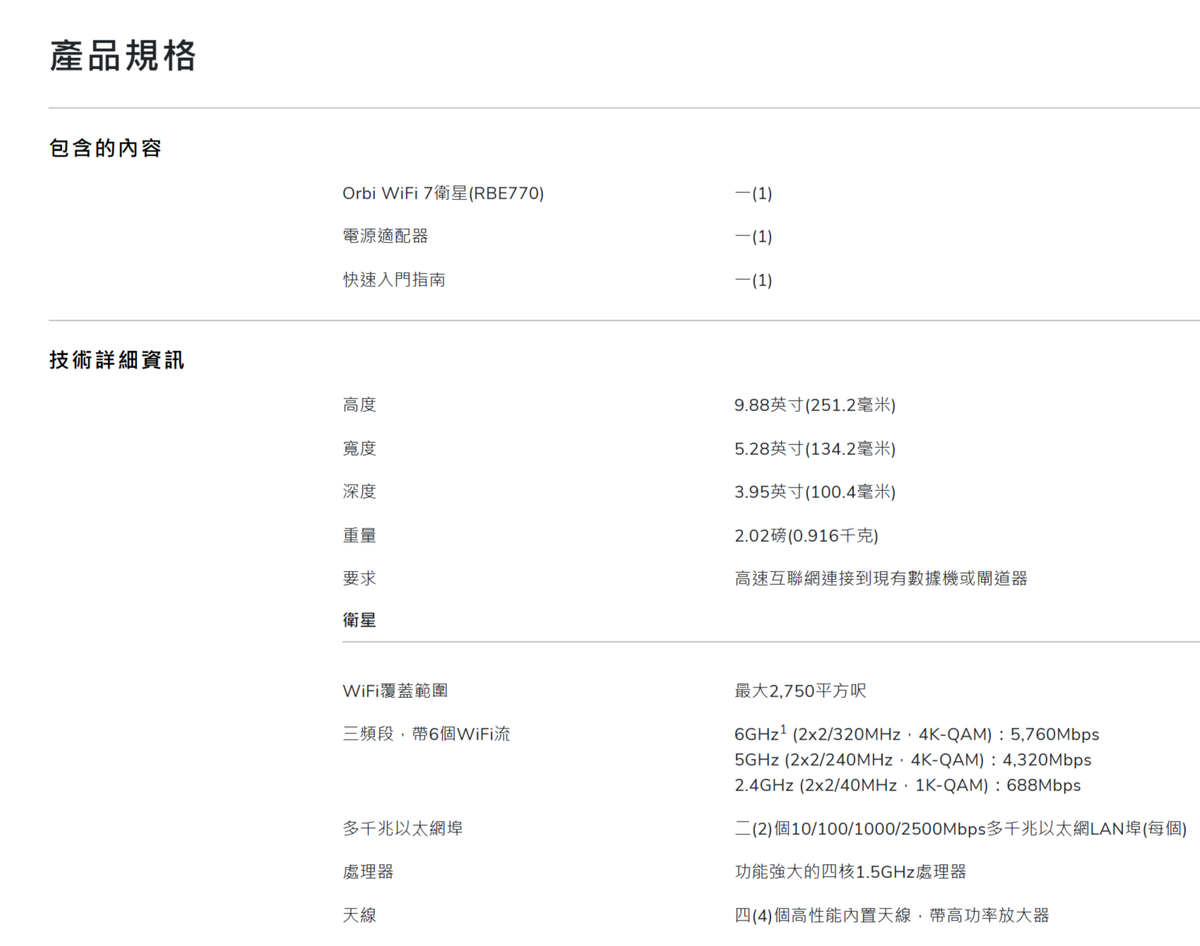This screenshot has height=946, width=1200.
Task: Click the 2.4GHz 688Mbps spec line
Action: (907, 785)
